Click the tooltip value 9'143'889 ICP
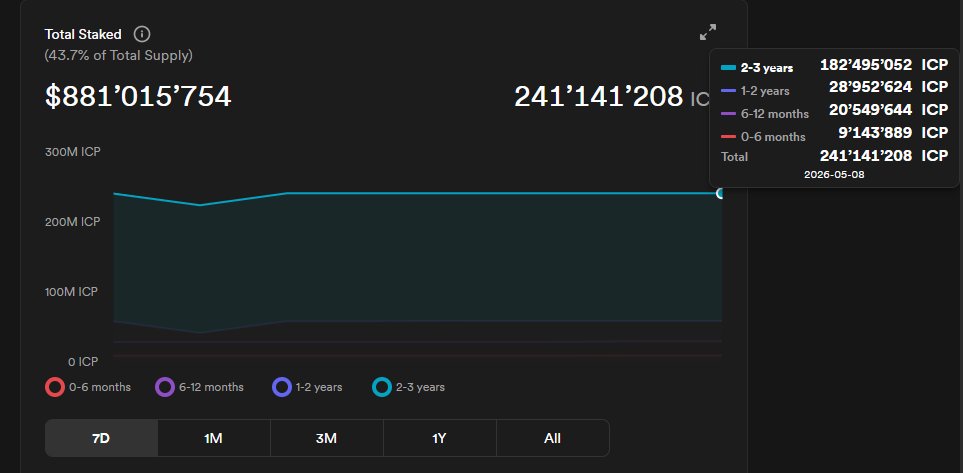 tap(894, 133)
